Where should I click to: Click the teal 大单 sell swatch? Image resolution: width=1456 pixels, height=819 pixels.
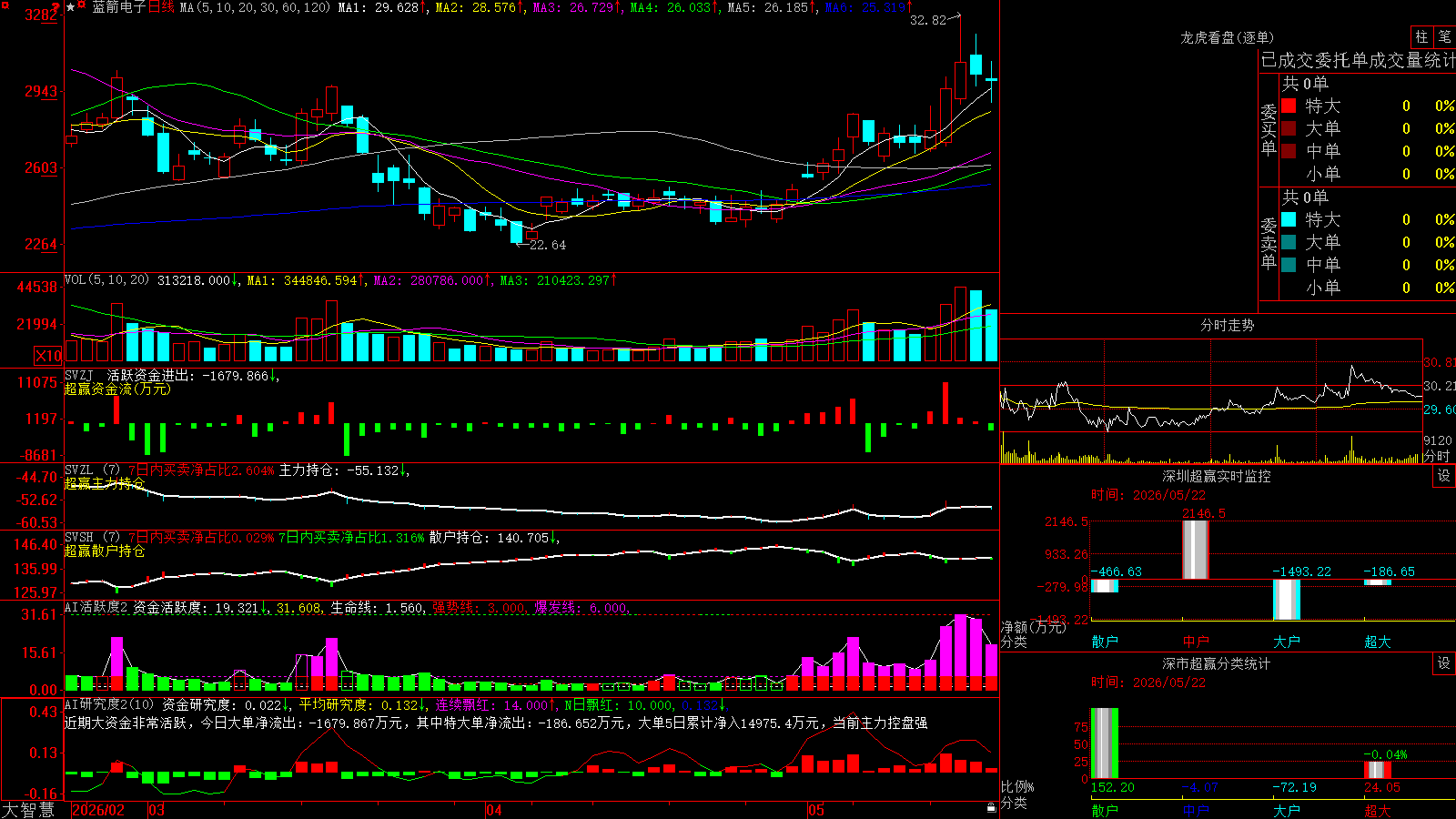[x=1289, y=242]
